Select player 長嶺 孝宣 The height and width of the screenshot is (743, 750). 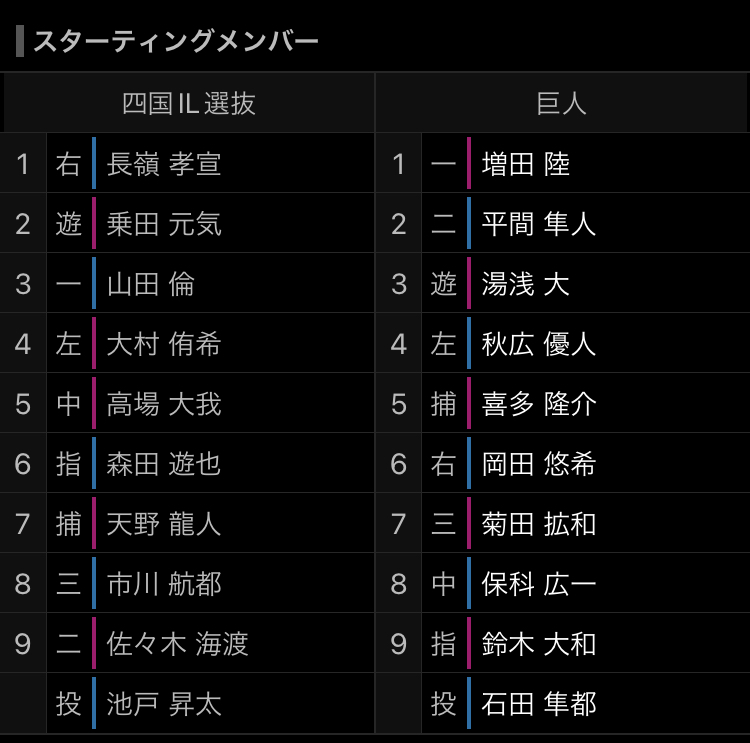pos(164,164)
